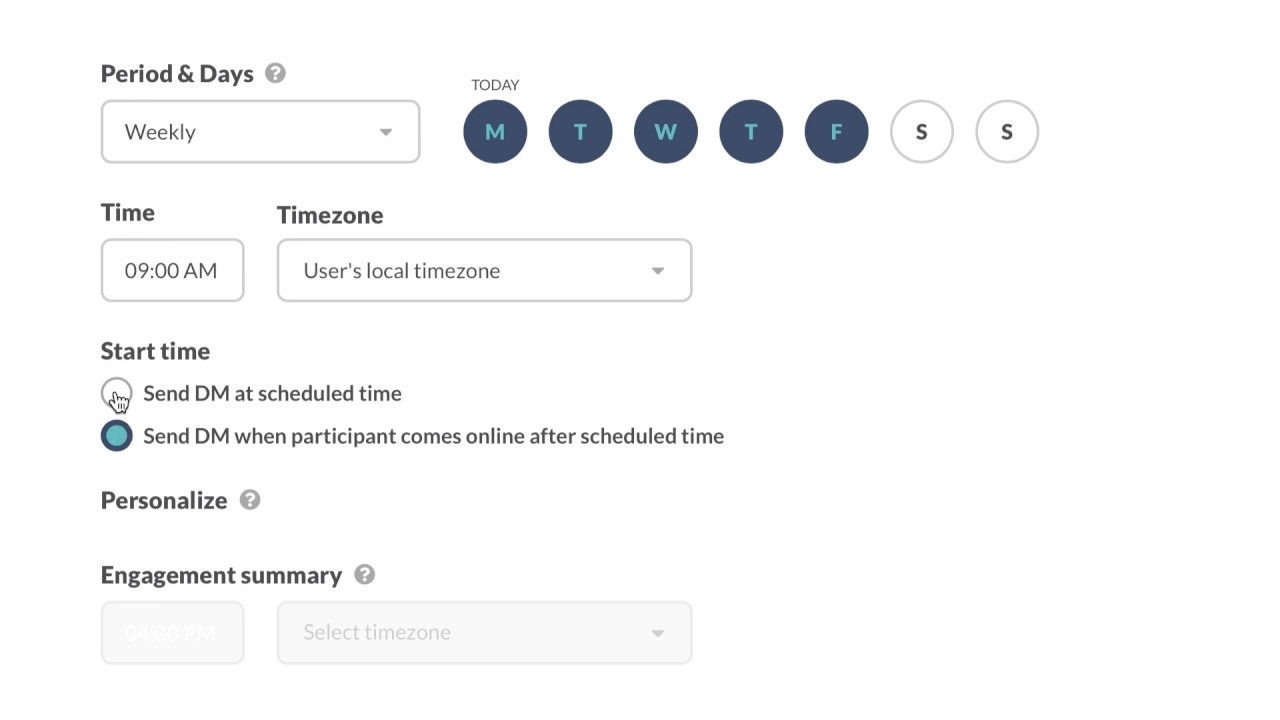This screenshot has height=720, width=1280.
Task: Click the Period & Days help icon
Action: 275,73
